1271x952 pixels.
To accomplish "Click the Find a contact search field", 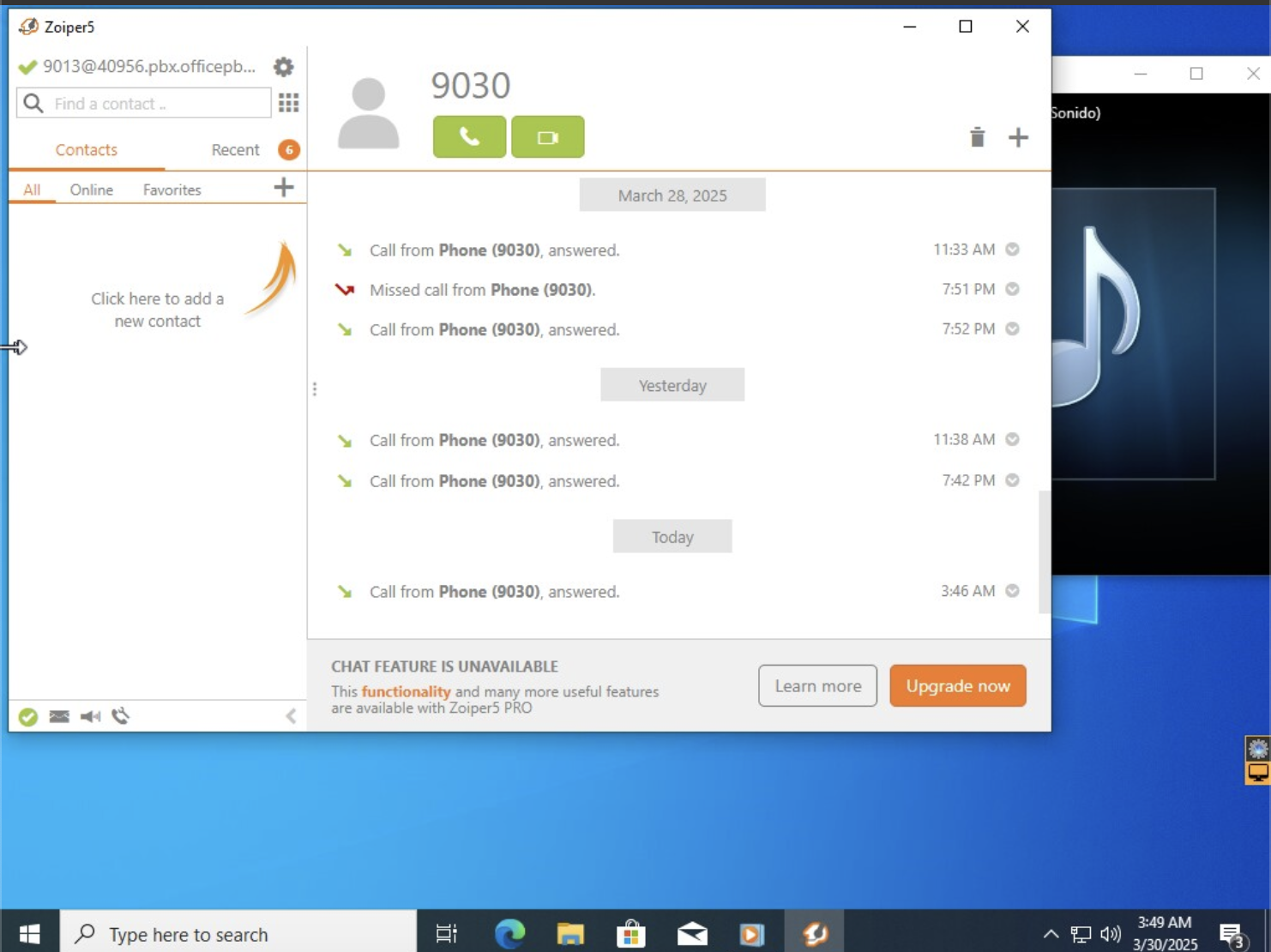I will 144,104.
